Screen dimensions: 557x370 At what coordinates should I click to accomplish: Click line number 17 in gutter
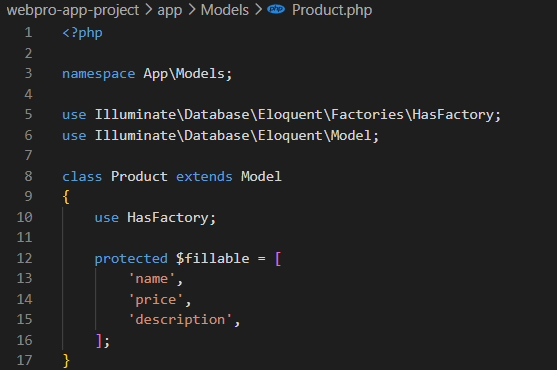click(25, 360)
